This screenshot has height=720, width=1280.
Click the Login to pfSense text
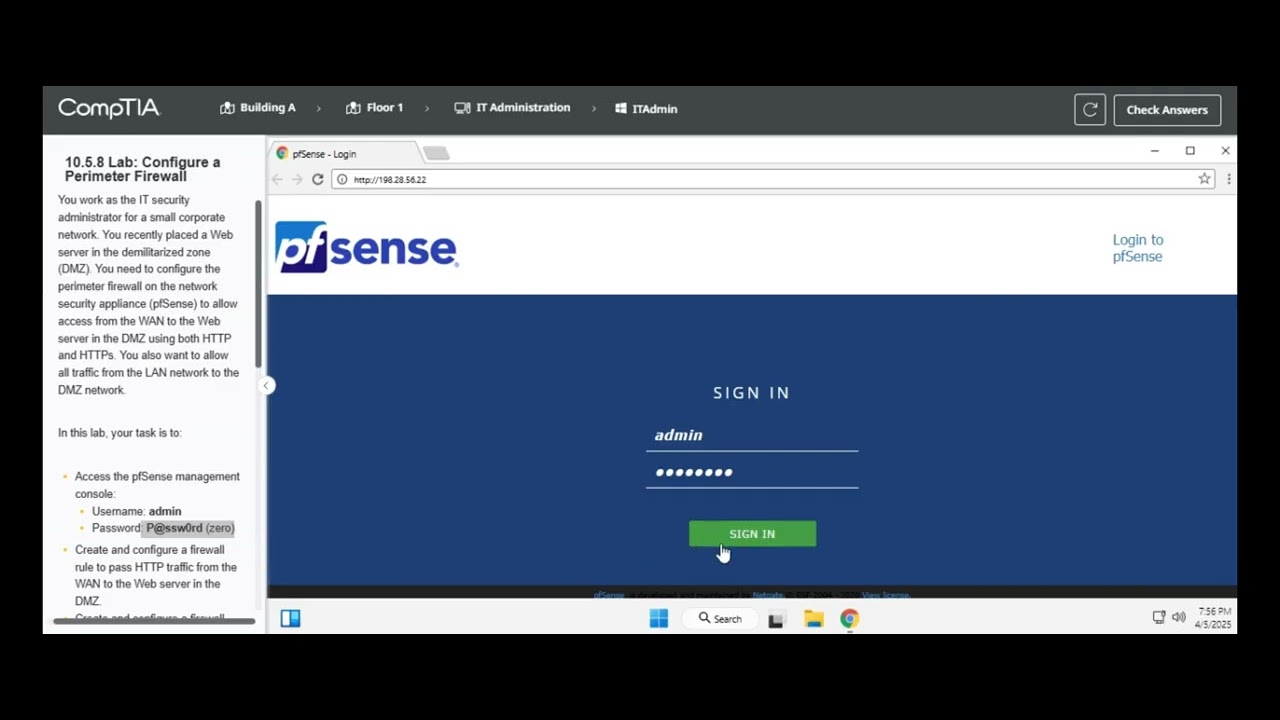[1138, 248]
